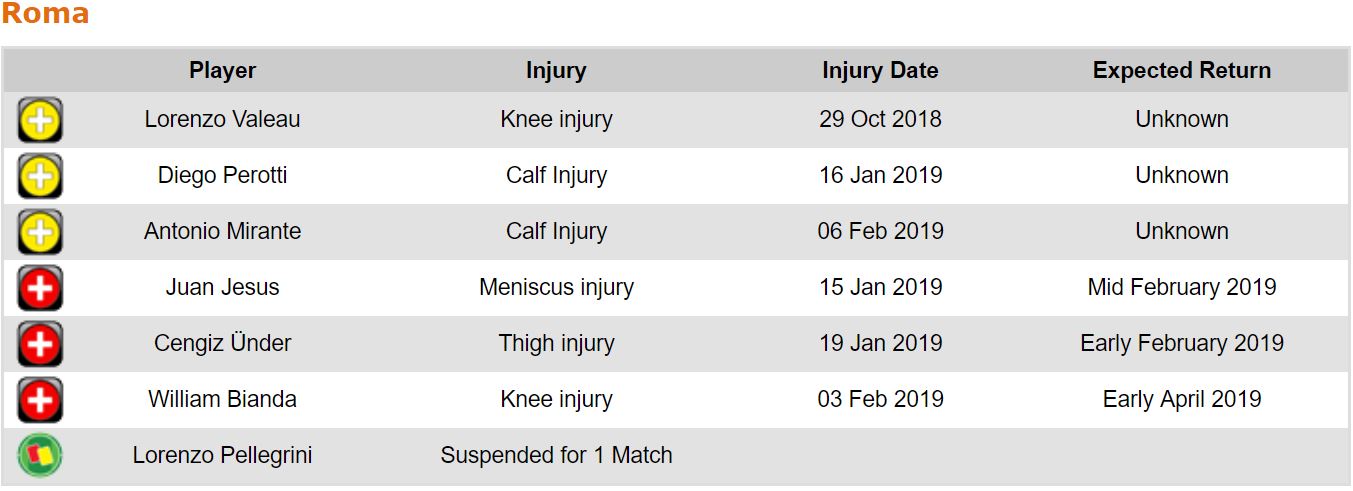The height and width of the screenshot is (491, 1353).
Task: Click the Expected Return column header
Action: click(1182, 71)
